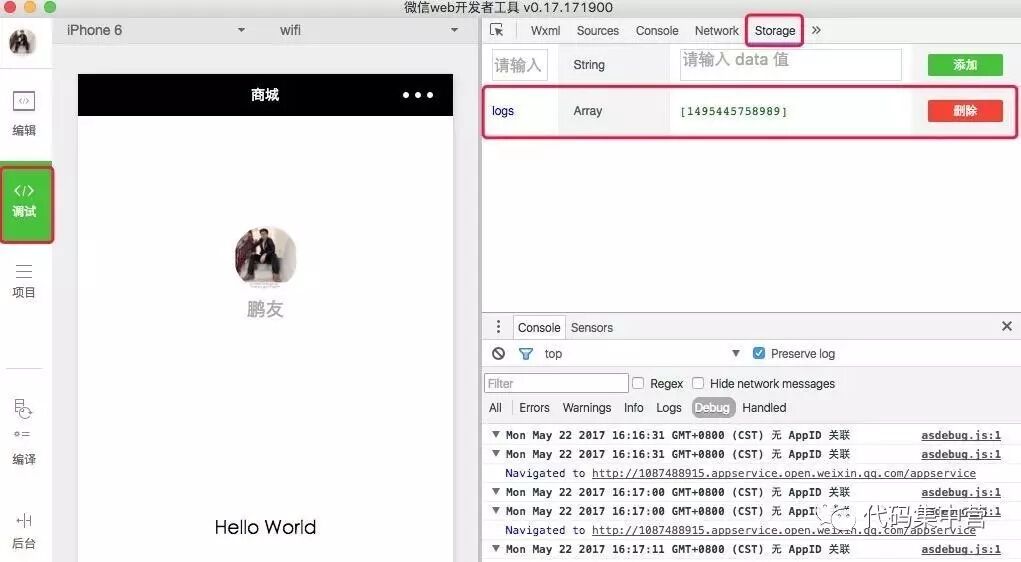Click the Hello World text
1021x562 pixels.
265,527
